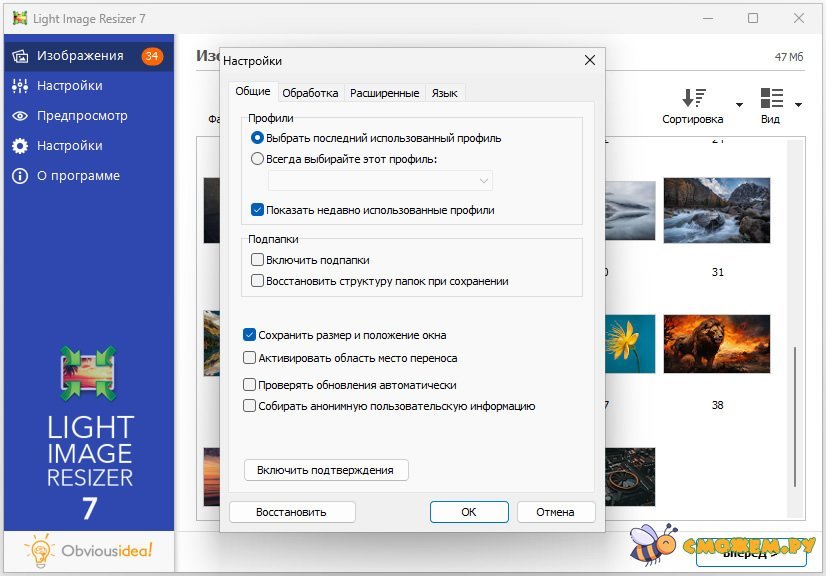The image size is (826, 576).
Task: Open the Сортировка dropdown arrow
Action: click(739, 105)
